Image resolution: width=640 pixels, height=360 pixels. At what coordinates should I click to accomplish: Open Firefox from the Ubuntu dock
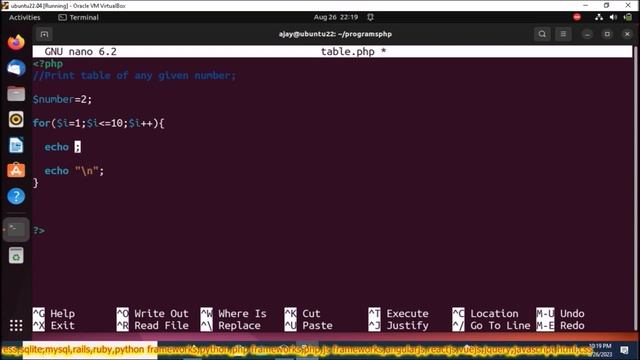(x=16, y=42)
